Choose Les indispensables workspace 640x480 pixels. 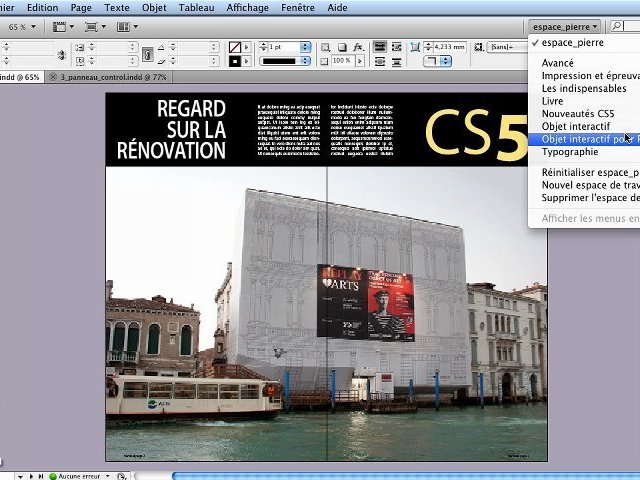[x=584, y=88]
